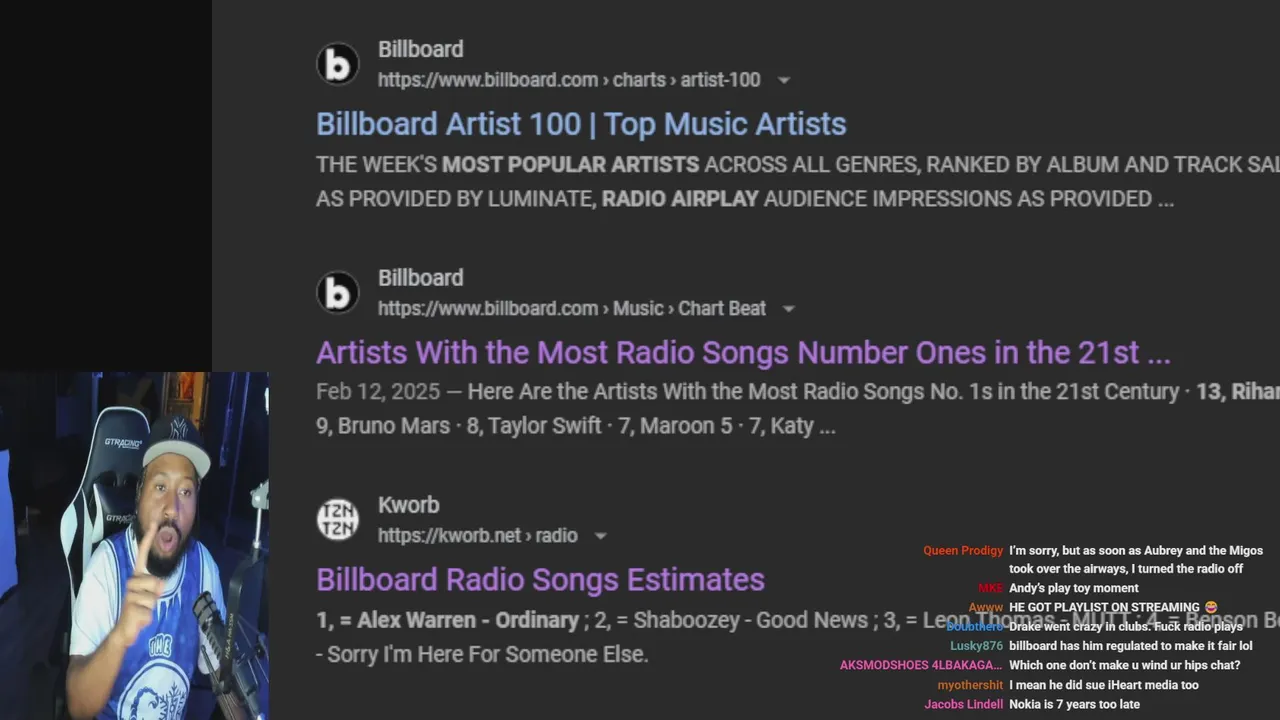Click the billboard.com charts artist-100 URL
This screenshot has height=720, width=1280.
coord(569,80)
